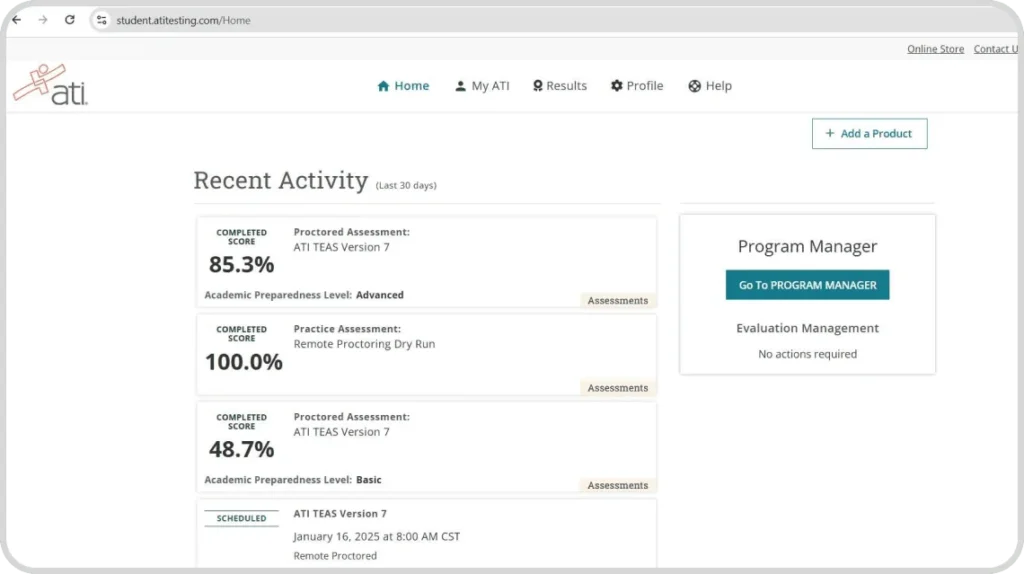Click the browser back arrow
Image resolution: width=1024 pixels, height=574 pixels.
click(x=17, y=20)
